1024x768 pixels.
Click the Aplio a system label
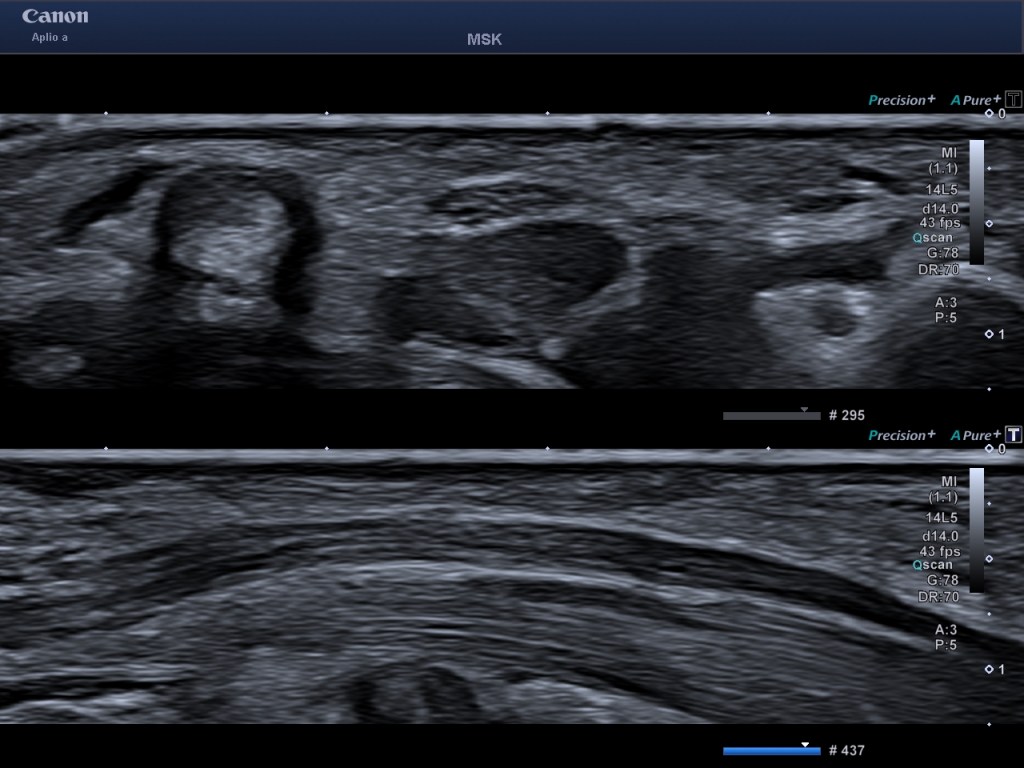pos(49,37)
